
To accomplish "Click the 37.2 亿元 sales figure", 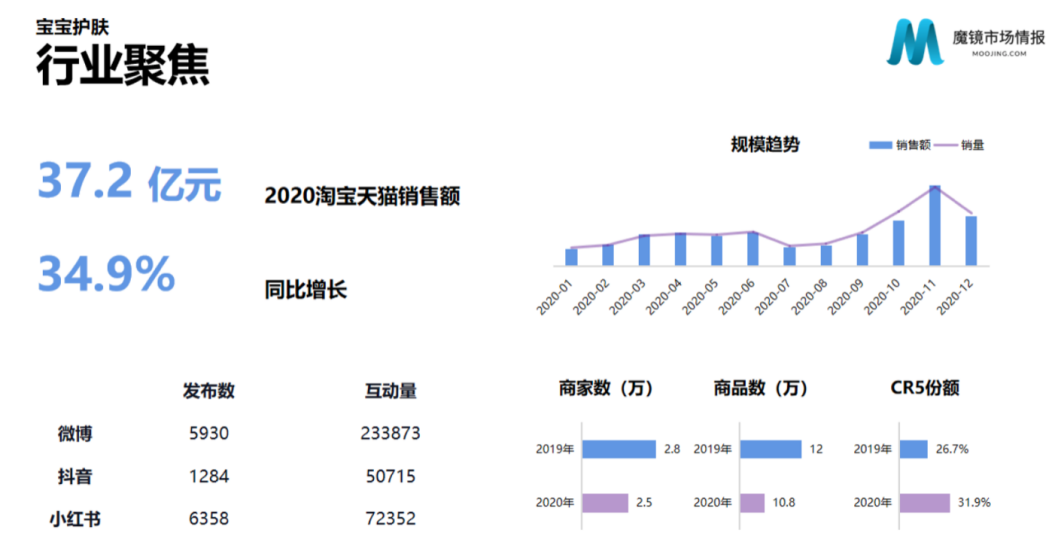I will point(130,182).
